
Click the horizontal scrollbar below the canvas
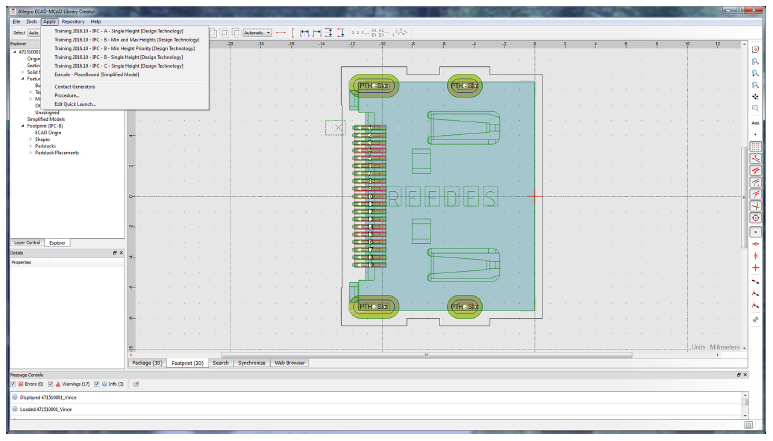coord(430,354)
